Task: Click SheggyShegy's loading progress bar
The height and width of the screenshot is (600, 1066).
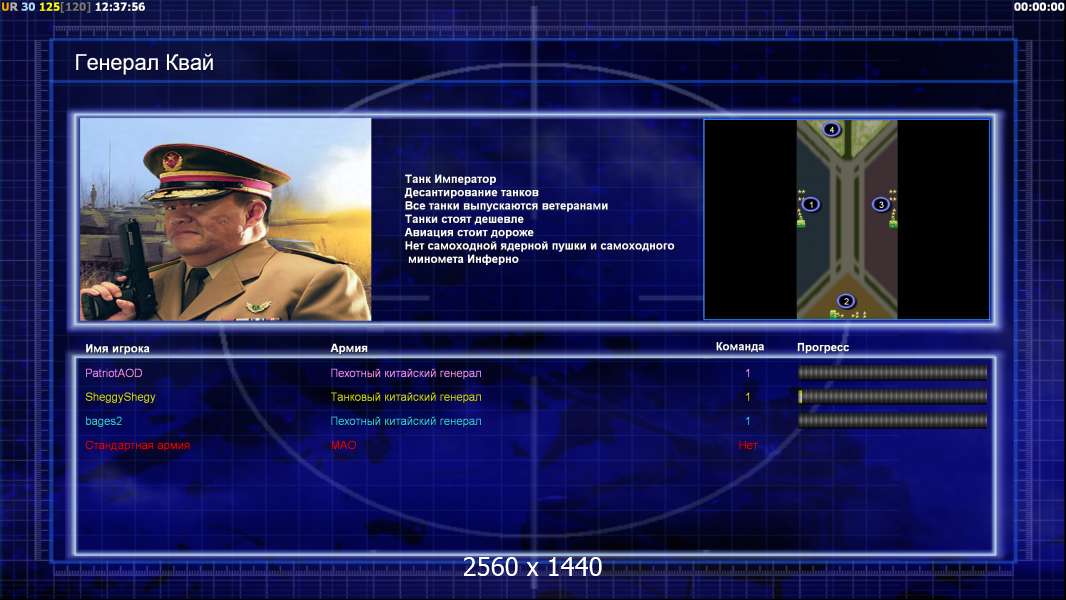Action: pyautogui.click(x=892, y=396)
